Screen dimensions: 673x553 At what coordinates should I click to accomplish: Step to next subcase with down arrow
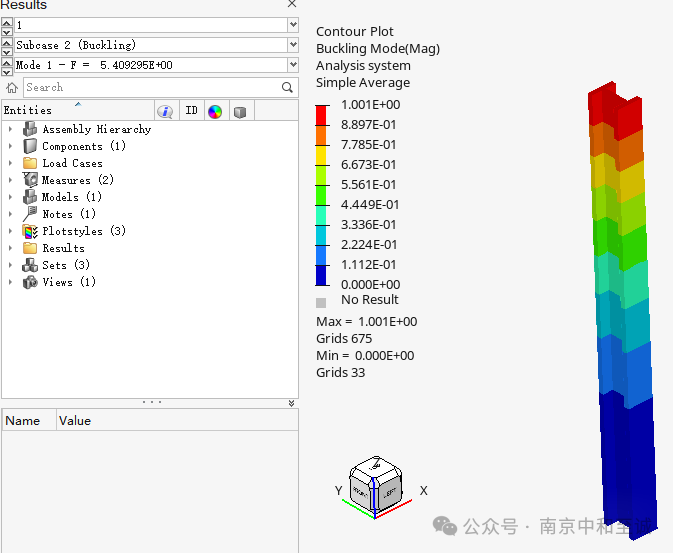point(7,52)
